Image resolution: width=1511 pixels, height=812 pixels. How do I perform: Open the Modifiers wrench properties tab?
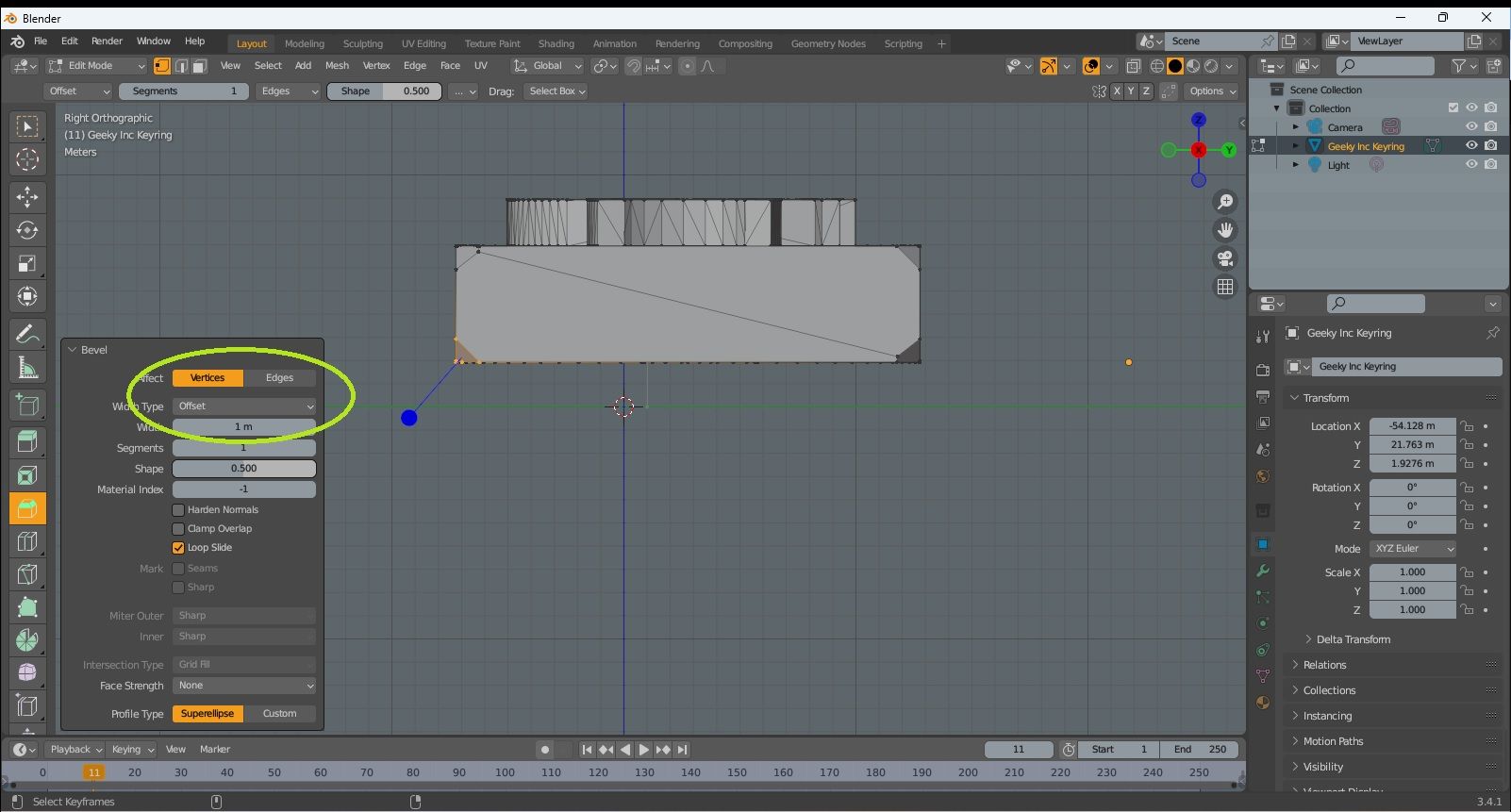tap(1263, 571)
